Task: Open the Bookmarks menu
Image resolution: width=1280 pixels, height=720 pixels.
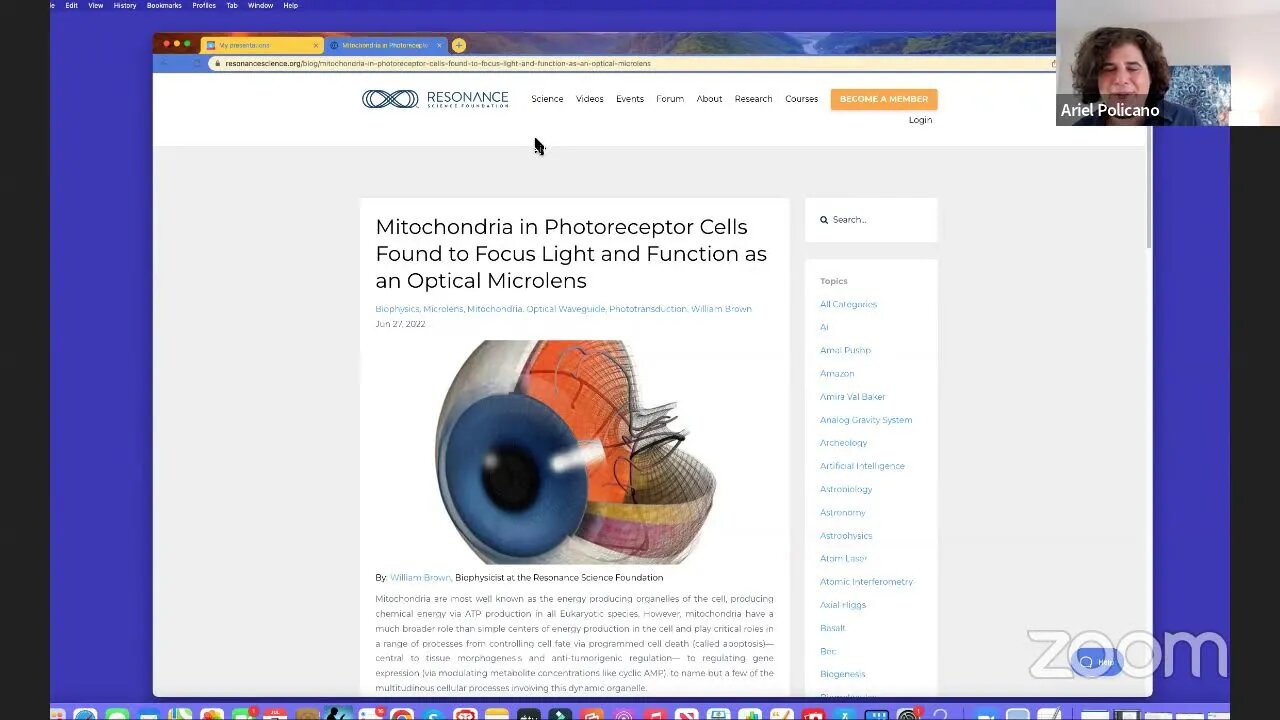Action: 164,5
